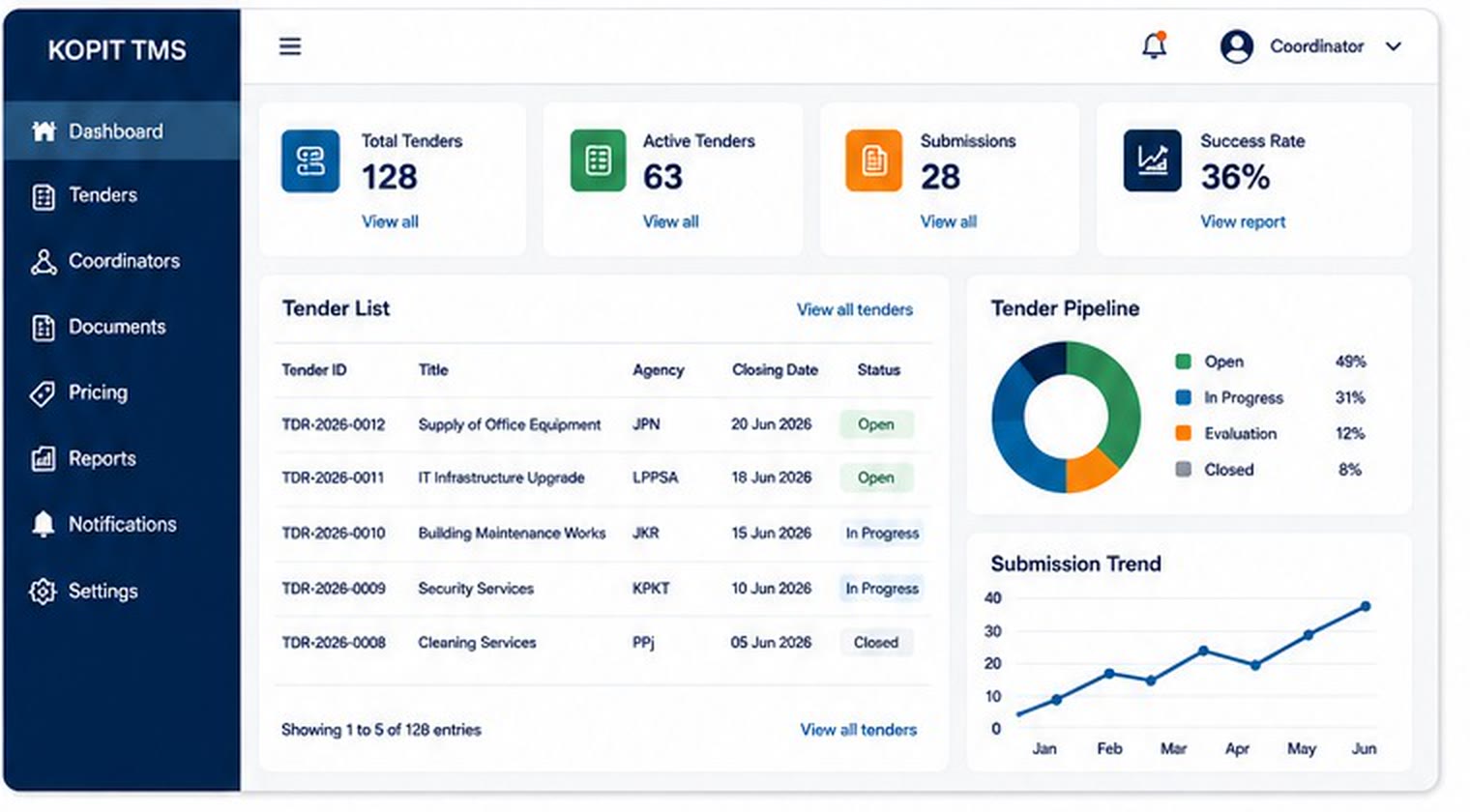This screenshot has height=812, width=1470.
Task: Click the LPPSA agency cell
Action: 656,478
